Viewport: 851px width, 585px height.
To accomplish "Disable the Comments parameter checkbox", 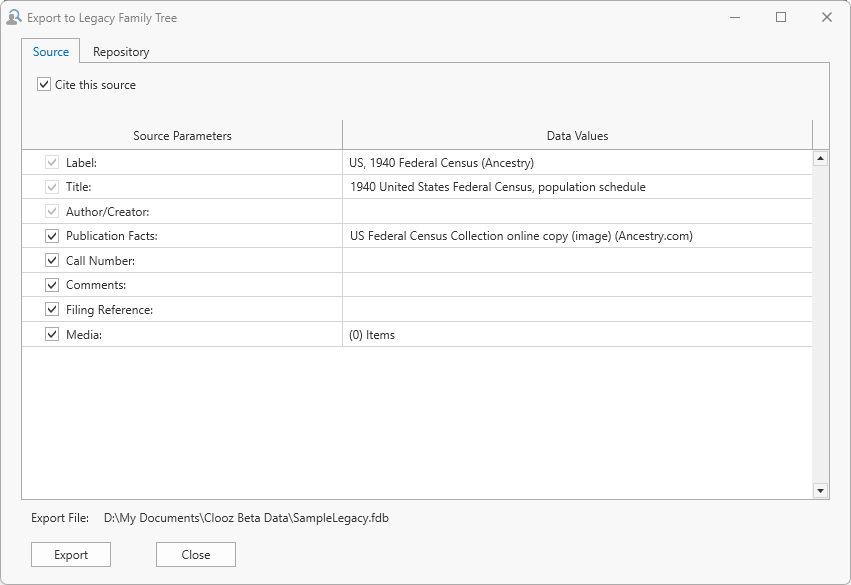I will coord(52,285).
